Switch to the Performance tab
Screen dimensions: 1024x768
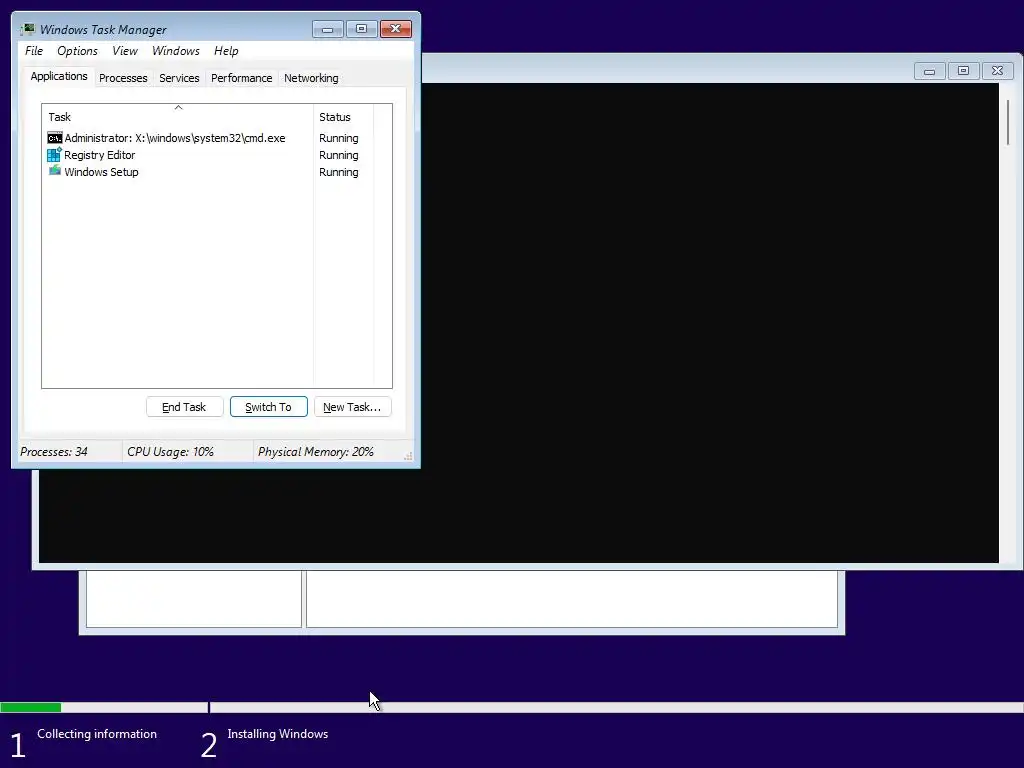(241, 78)
